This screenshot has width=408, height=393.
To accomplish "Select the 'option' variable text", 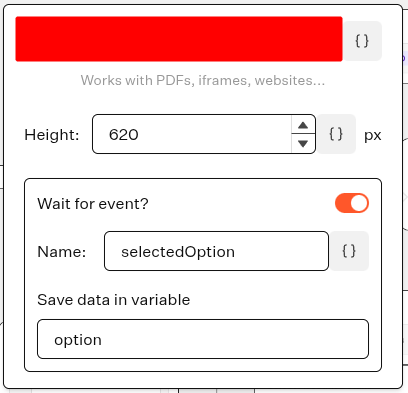I will [78, 340].
